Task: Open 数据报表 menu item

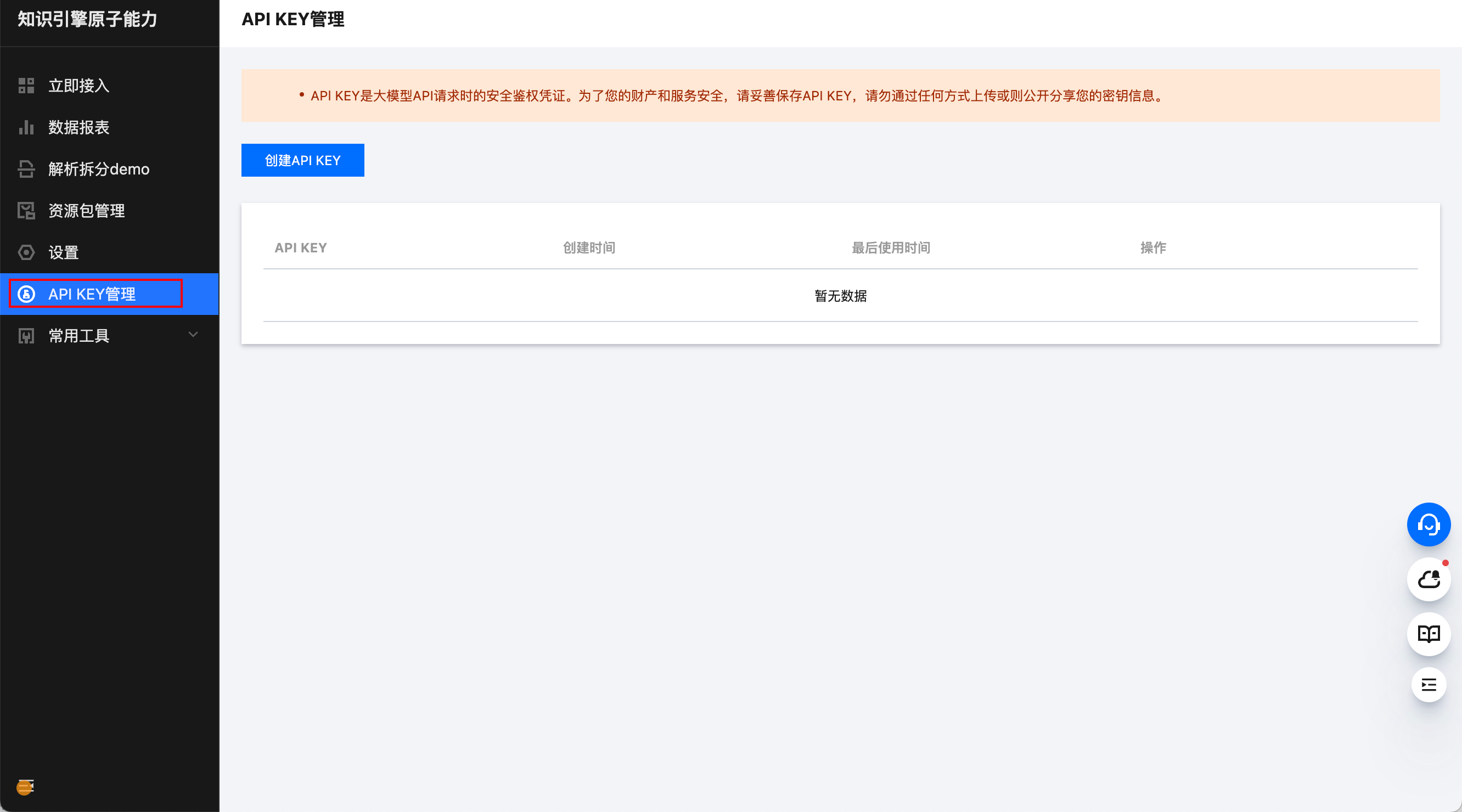Action: click(x=79, y=127)
